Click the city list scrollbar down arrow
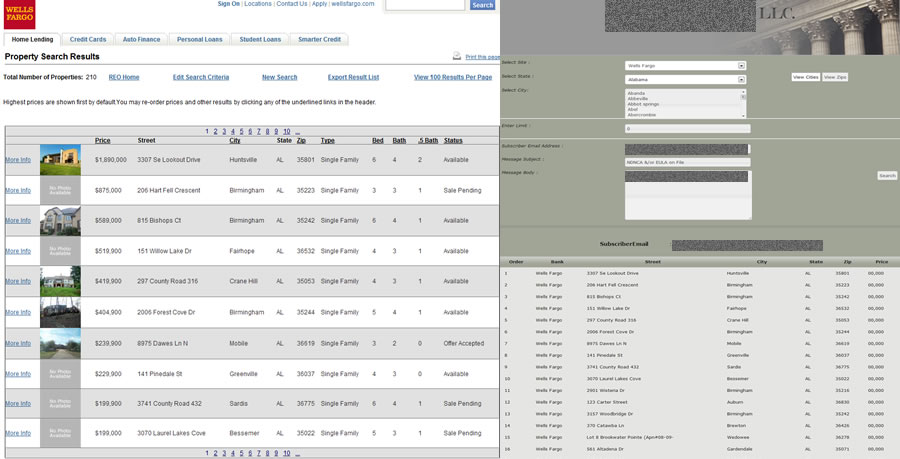Screen dimensions: 900x459 point(744,115)
